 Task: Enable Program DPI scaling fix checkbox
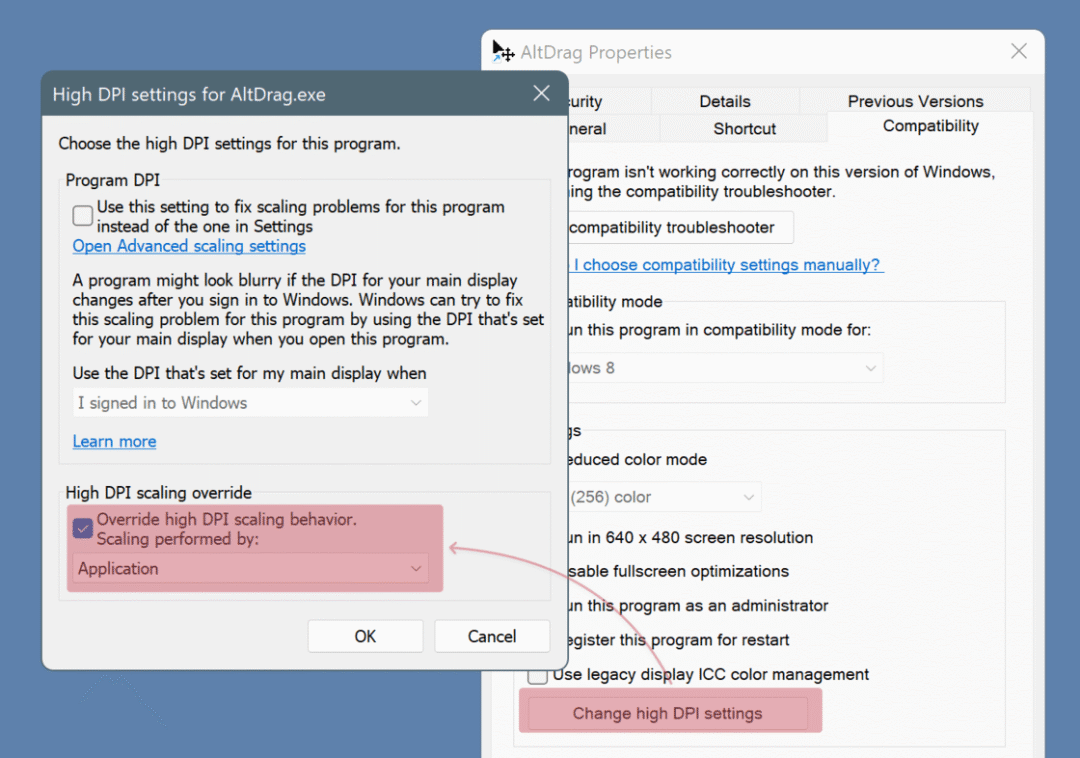(x=83, y=215)
